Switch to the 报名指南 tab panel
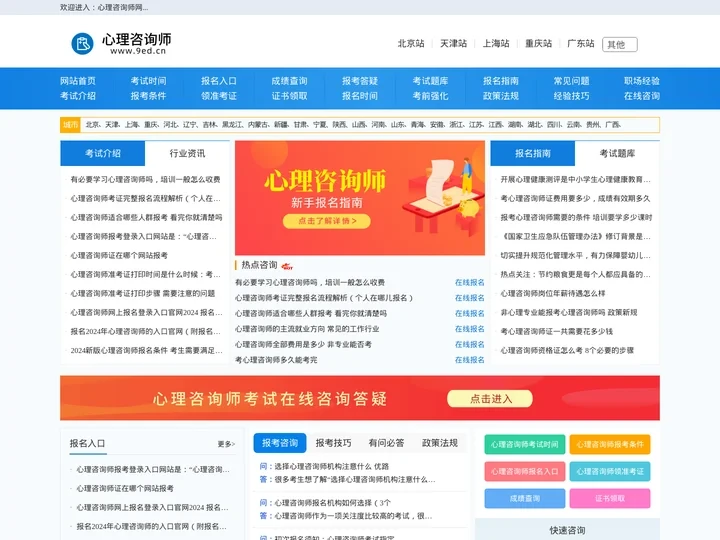This screenshot has width=720, height=540. (x=533, y=153)
